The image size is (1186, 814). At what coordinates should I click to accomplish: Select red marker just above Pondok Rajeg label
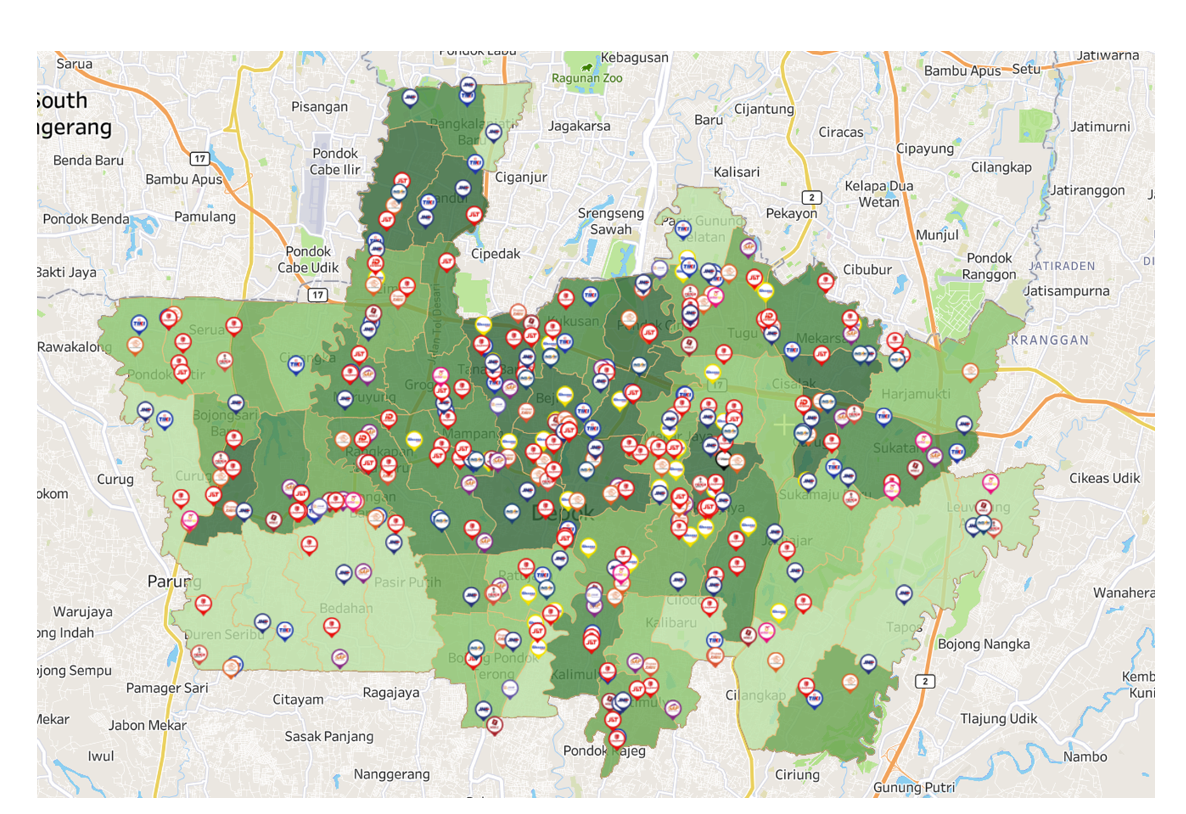[617, 738]
